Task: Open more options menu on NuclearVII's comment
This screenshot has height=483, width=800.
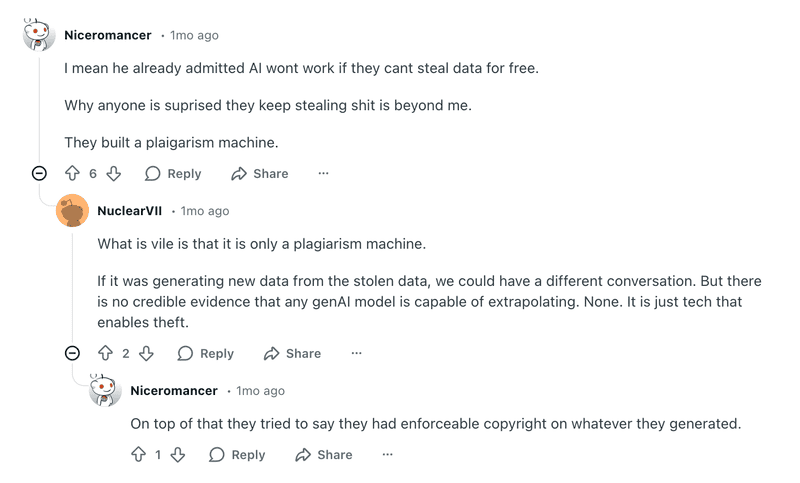Action: [356, 353]
